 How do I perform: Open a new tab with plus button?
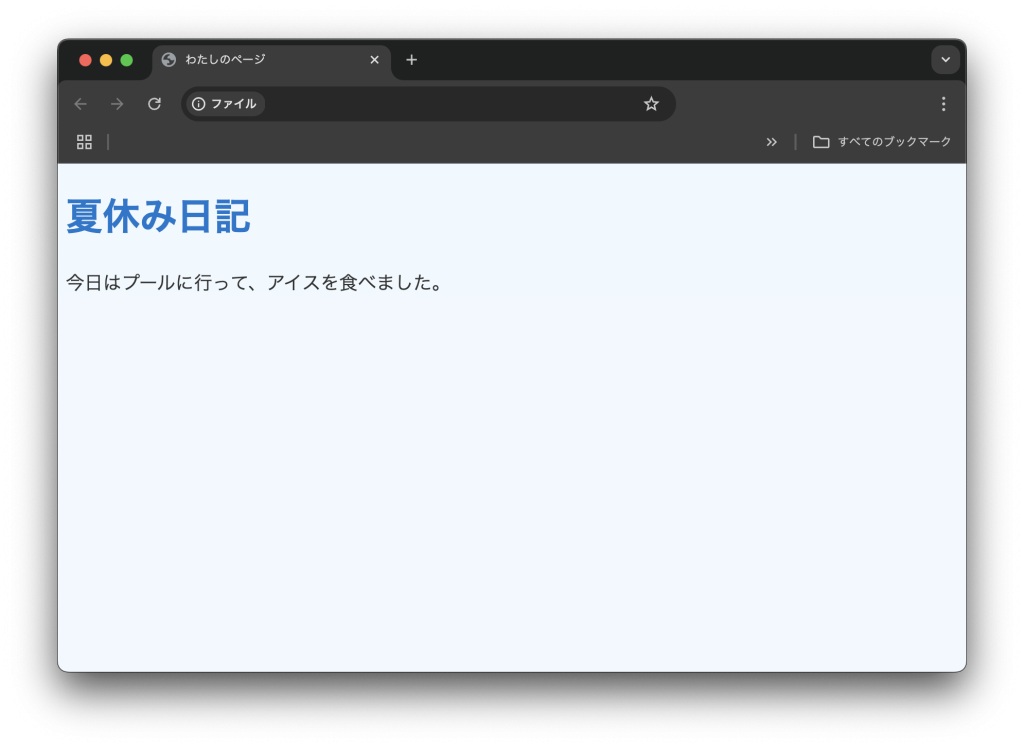click(x=411, y=60)
